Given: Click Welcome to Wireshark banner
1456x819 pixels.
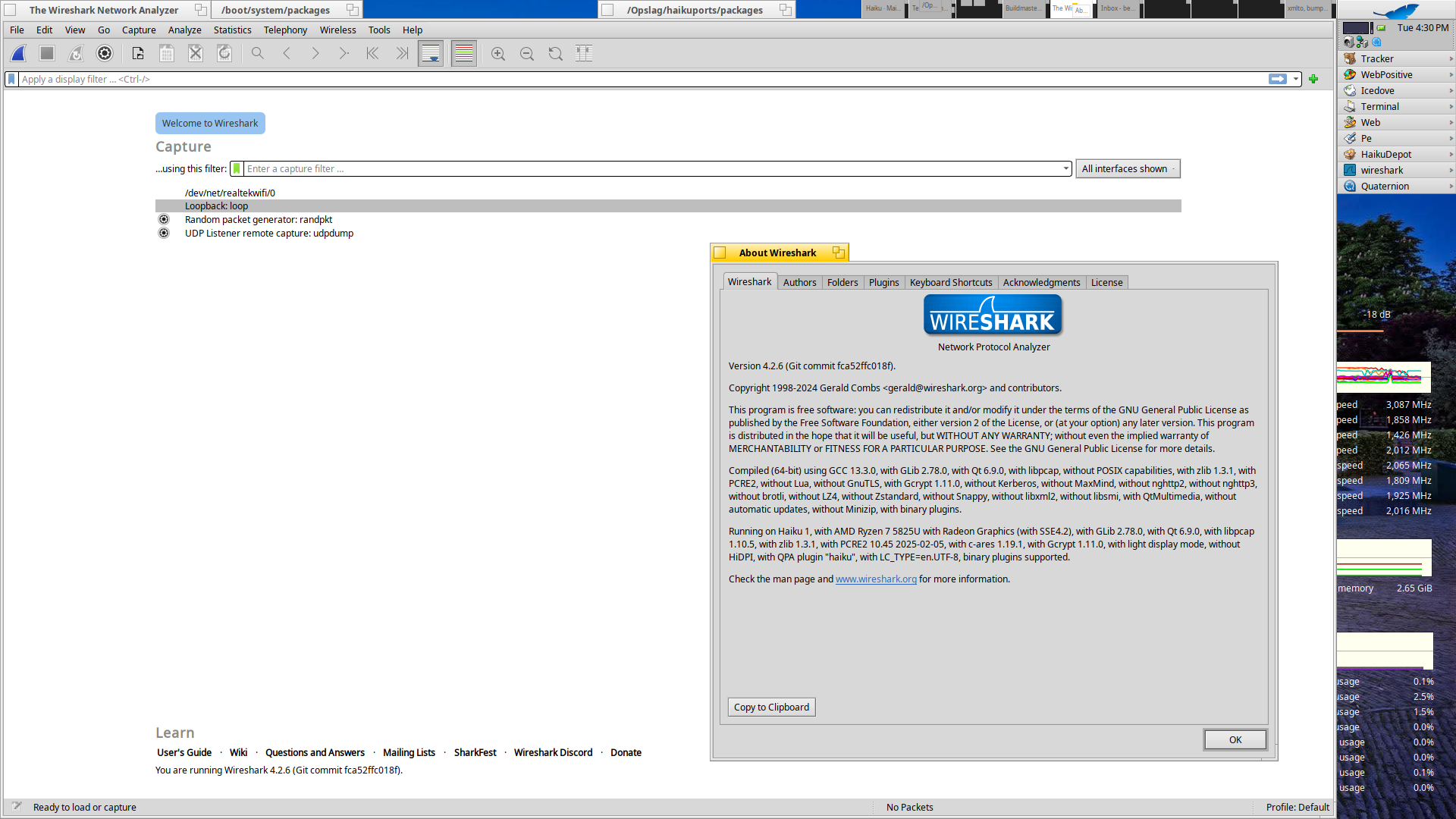Looking at the screenshot, I should (210, 123).
